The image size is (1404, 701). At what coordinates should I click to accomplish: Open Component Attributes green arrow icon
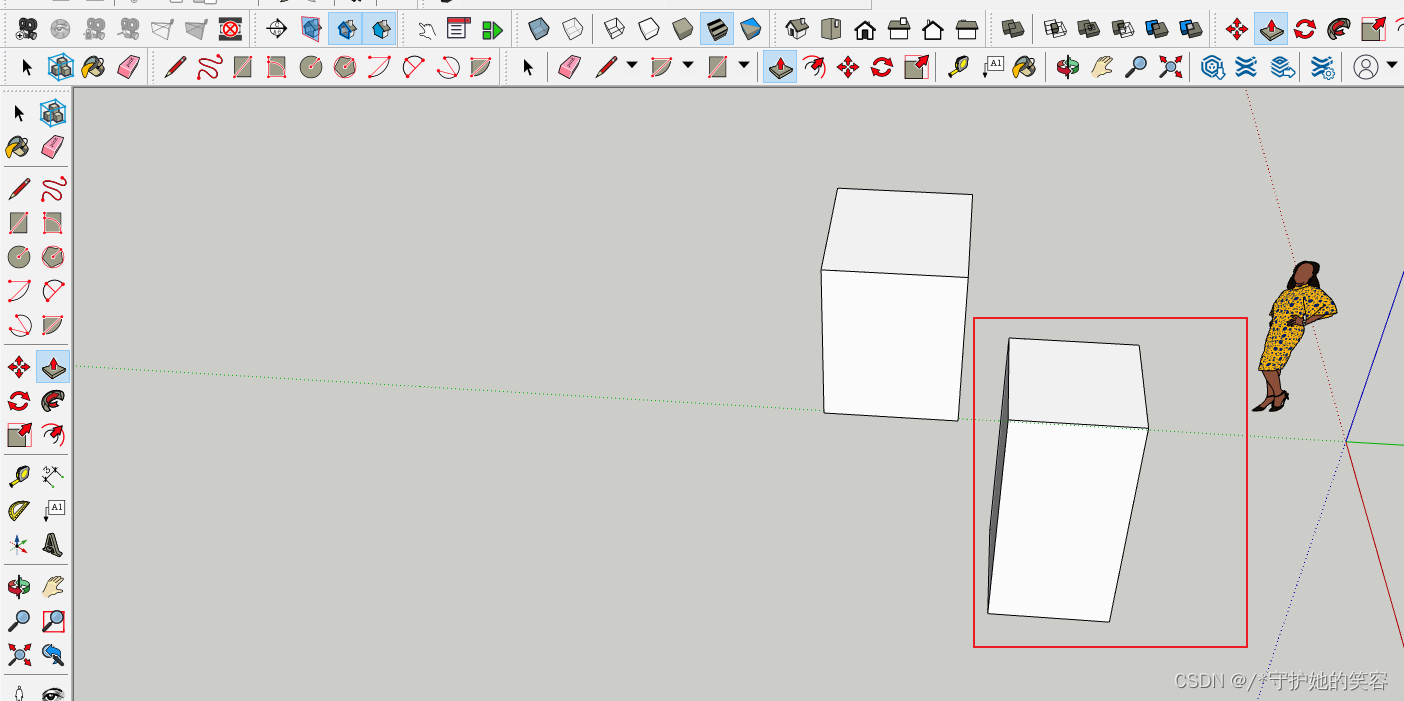tap(492, 29)
